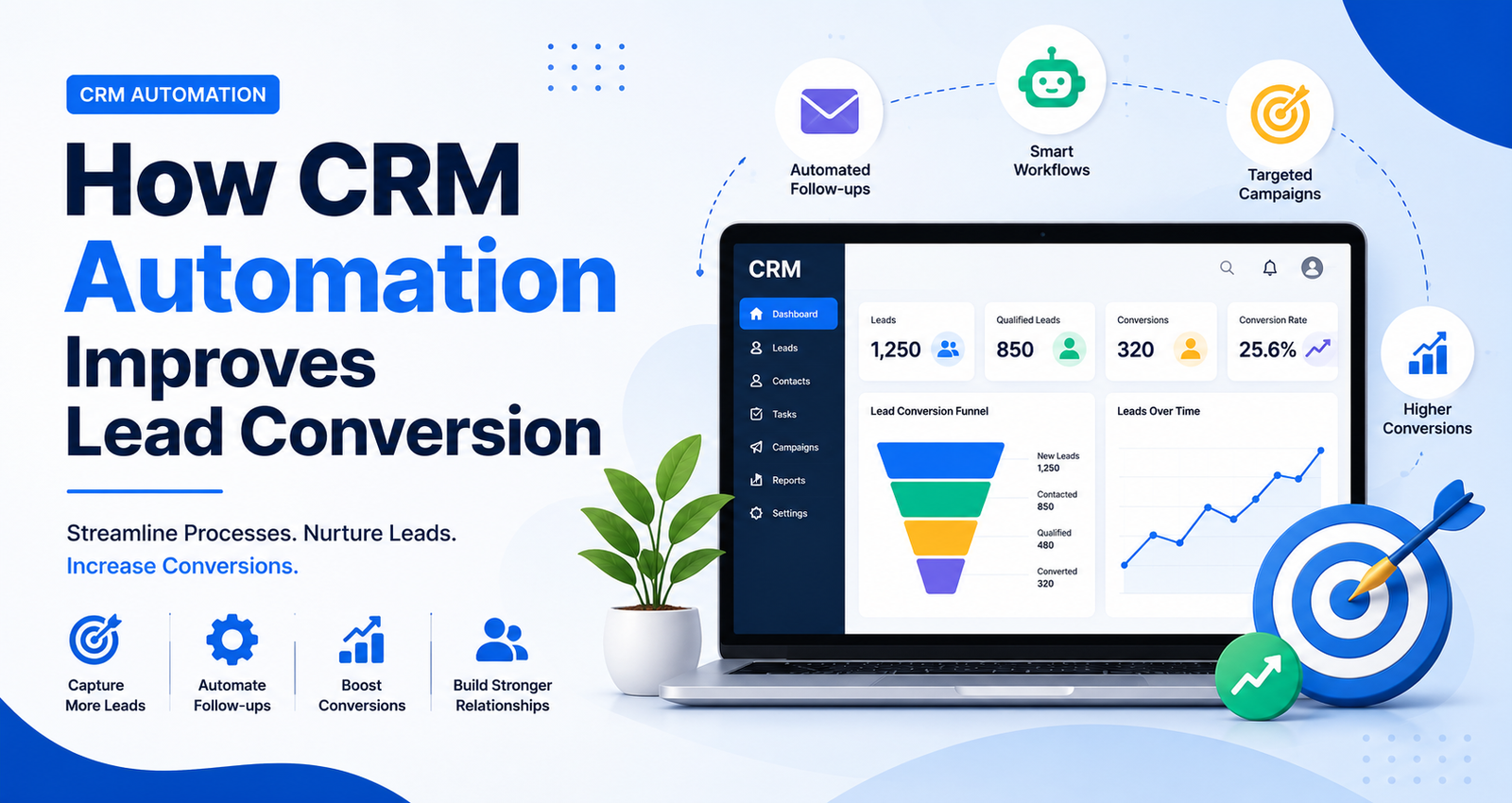
Task: Click the checklist icon beside Tasks
Action: click(x=756, y=414)
